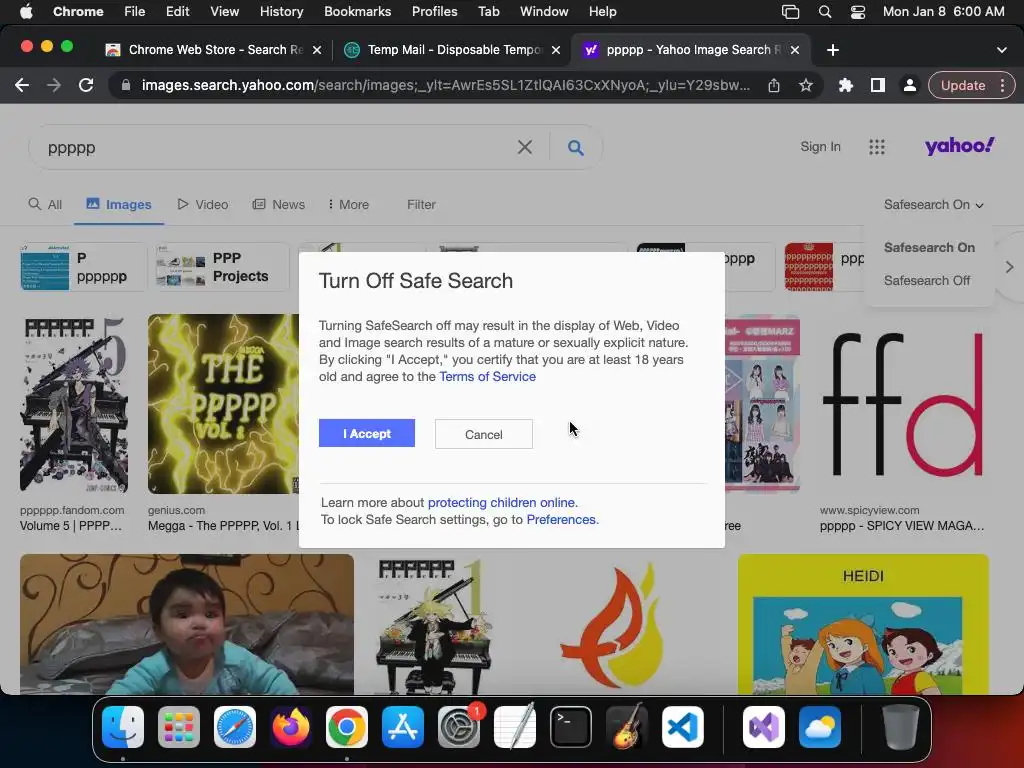
Task: Open Visual Studio Code from the dock
Action: (x=683, y=727)
